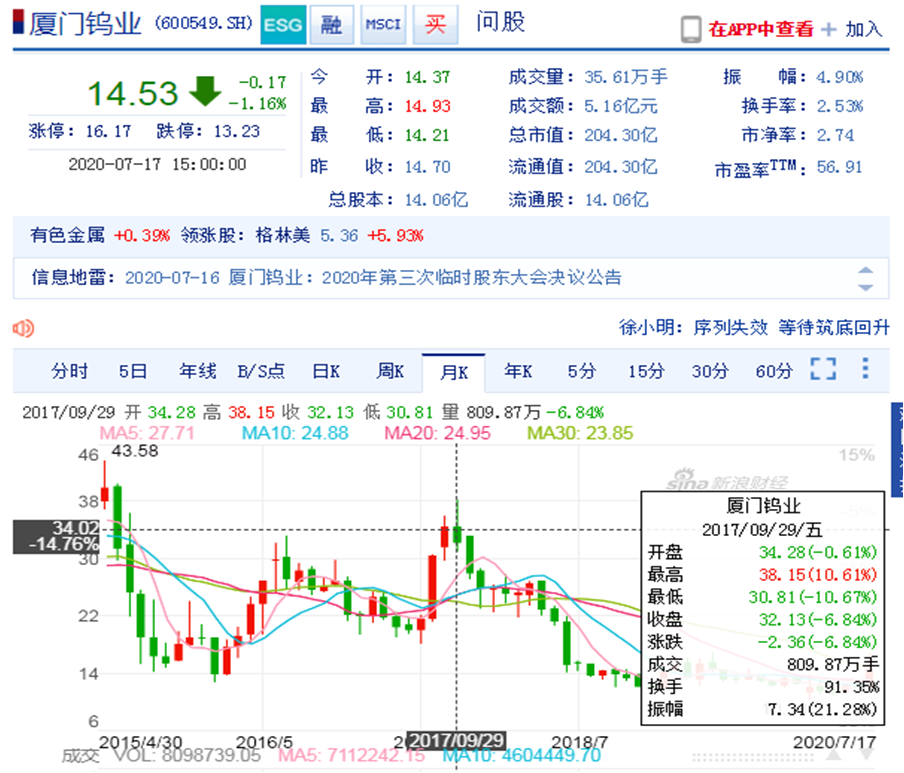904x773 pixels.
Task: Click the mobile phone APP icon
Action: pyautogui.click(x=691, y=29)
